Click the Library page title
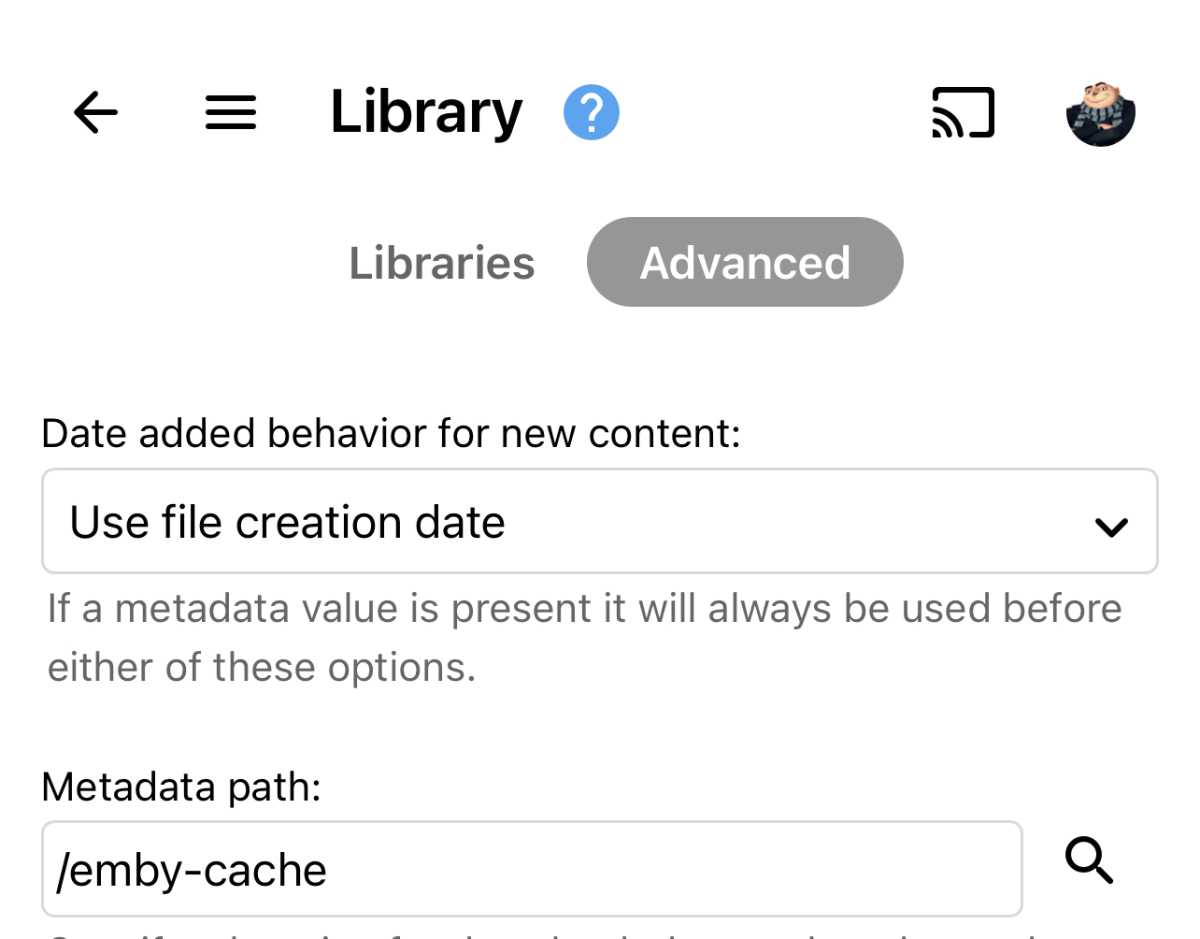Viewport: 1200px width, 939px height. (426, 112)
